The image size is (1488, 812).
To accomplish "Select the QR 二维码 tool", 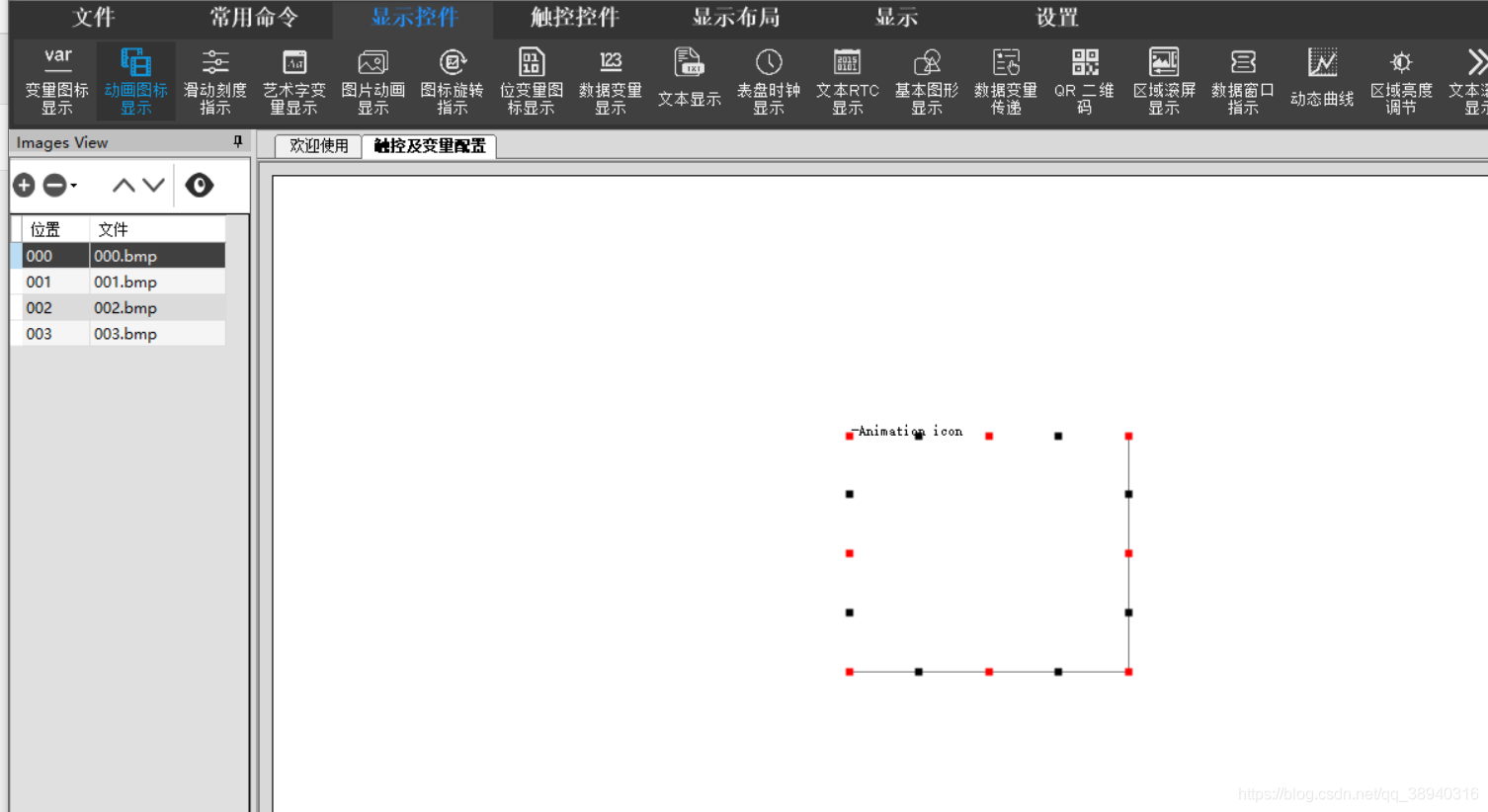I will click(1085, 81).
